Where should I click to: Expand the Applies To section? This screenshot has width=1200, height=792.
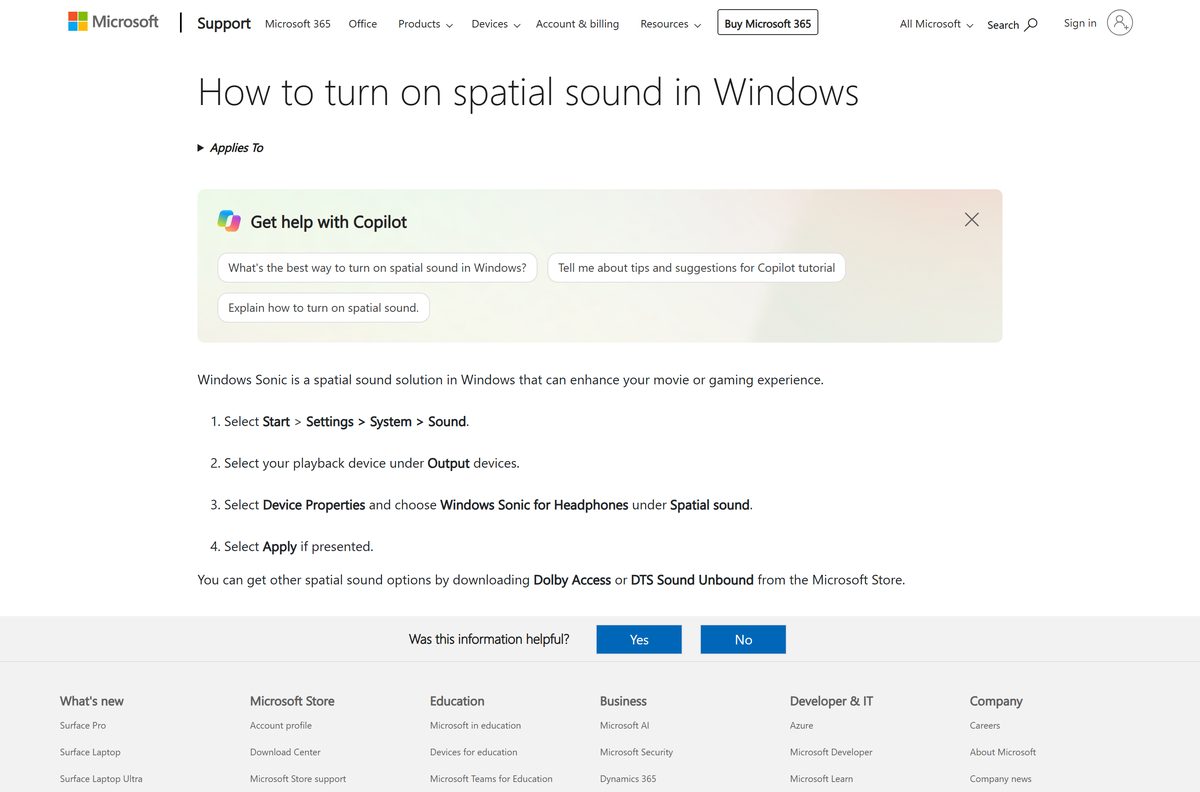[x=231, y=148]
